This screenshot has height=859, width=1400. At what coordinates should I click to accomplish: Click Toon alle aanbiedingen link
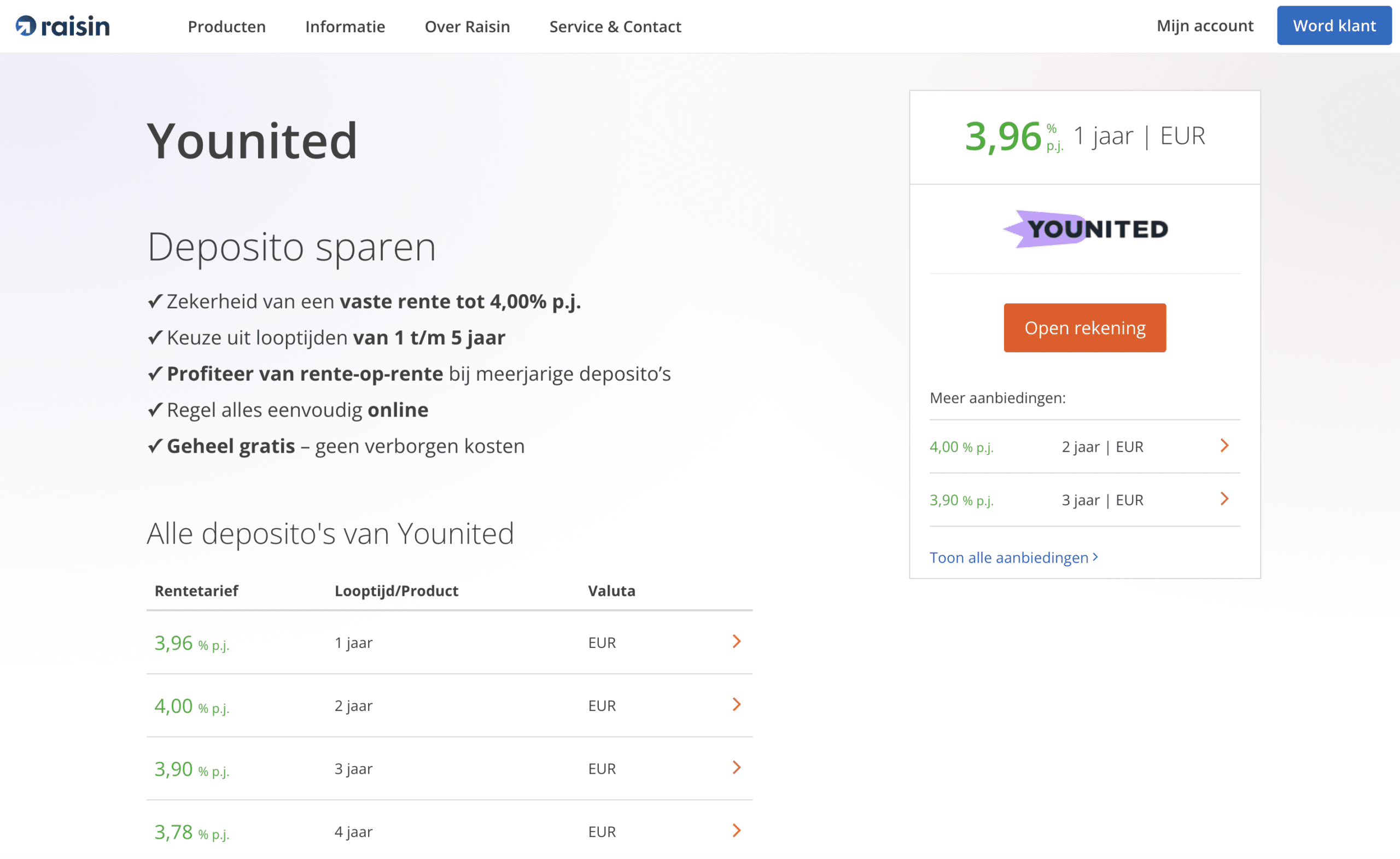[x=1014, y=557]
